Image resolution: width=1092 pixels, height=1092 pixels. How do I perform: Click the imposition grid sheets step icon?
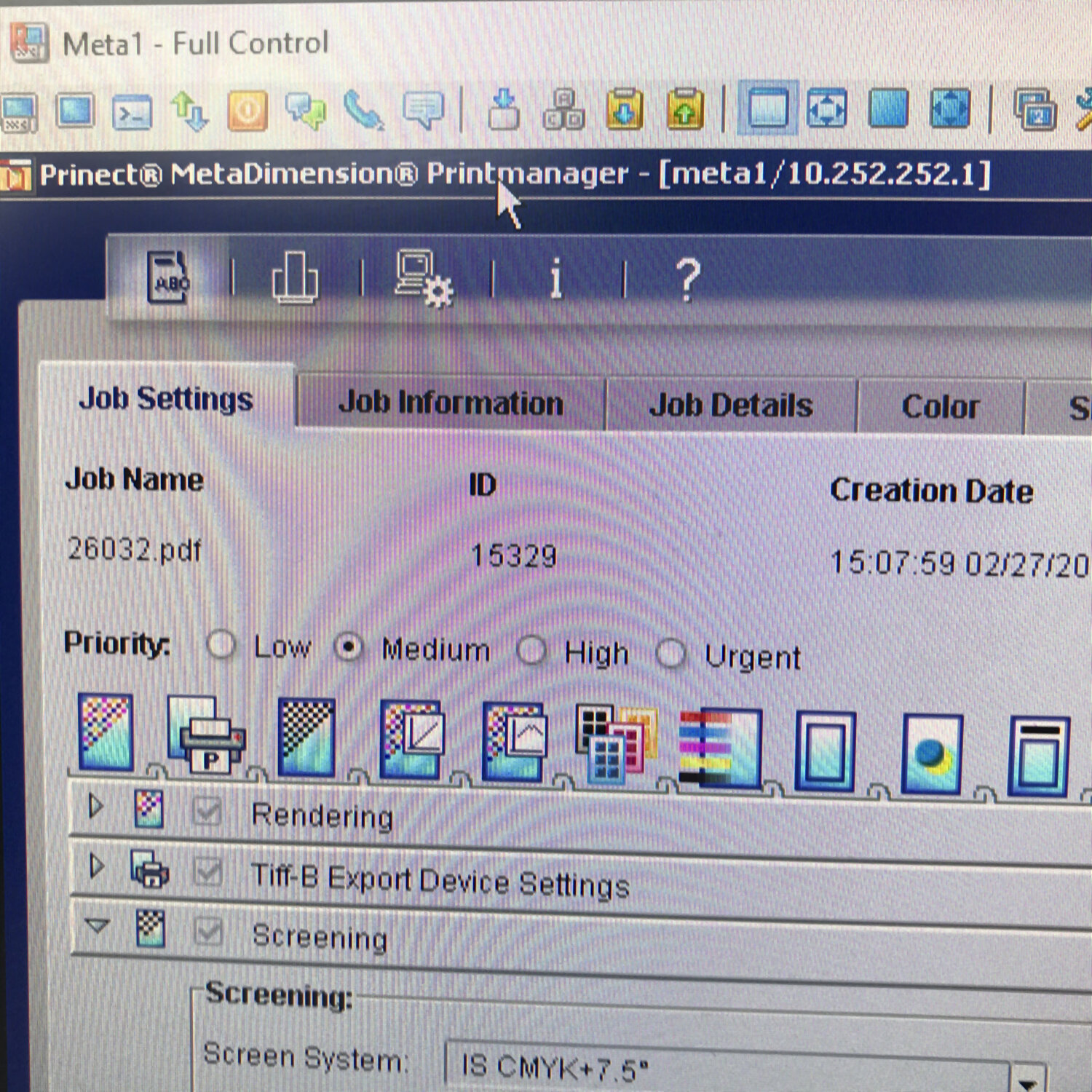616,744
